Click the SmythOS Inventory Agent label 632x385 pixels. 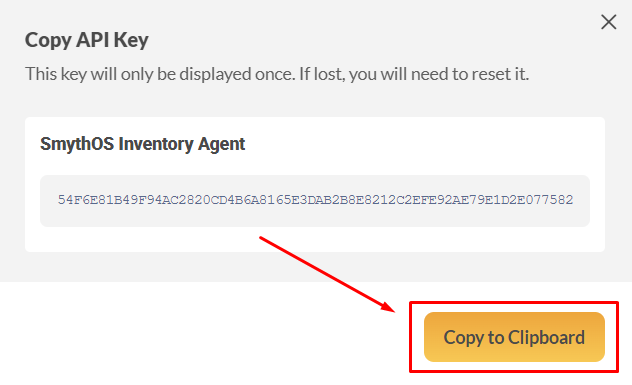coord(142,144)
